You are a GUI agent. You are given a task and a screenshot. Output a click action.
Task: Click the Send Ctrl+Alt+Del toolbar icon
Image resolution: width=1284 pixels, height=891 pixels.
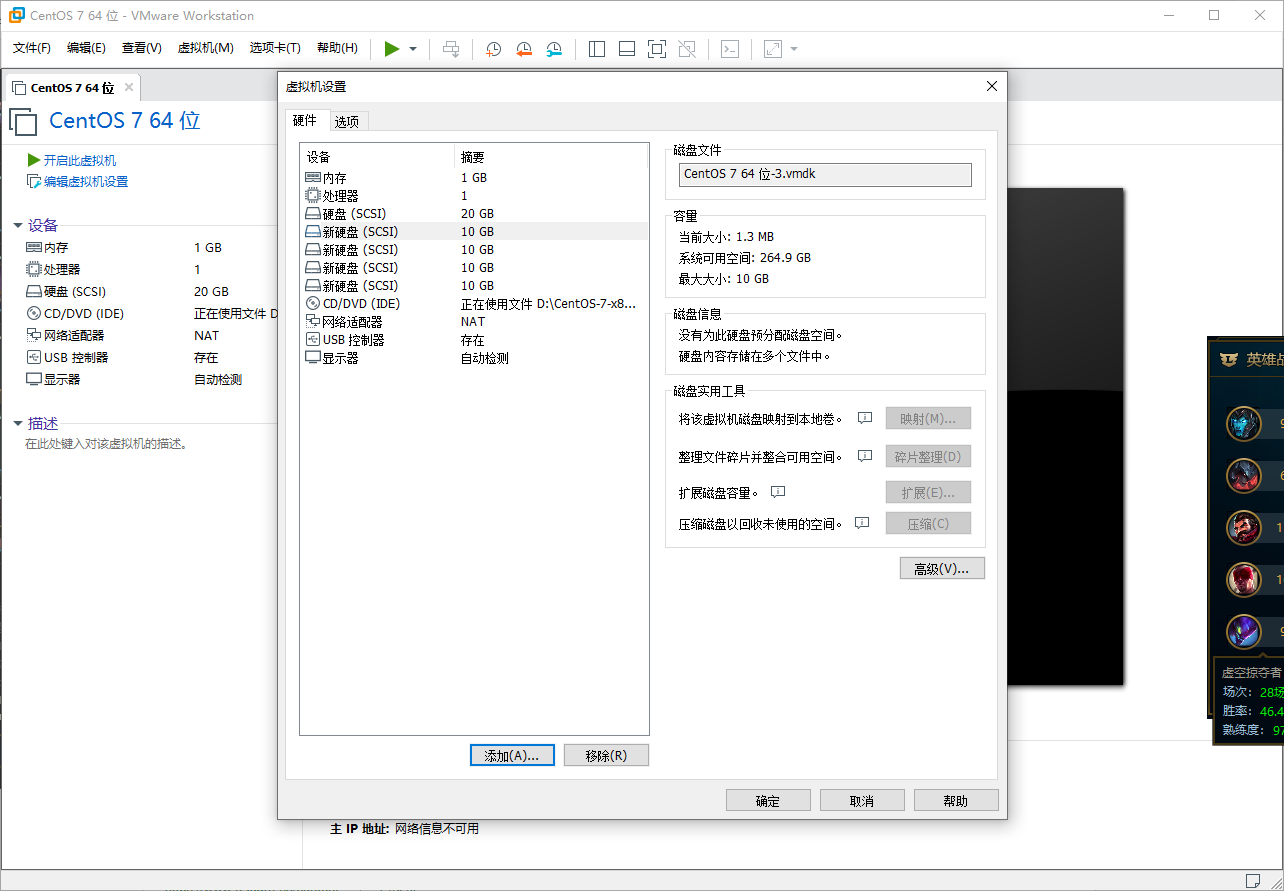click(x=452, y=48)
